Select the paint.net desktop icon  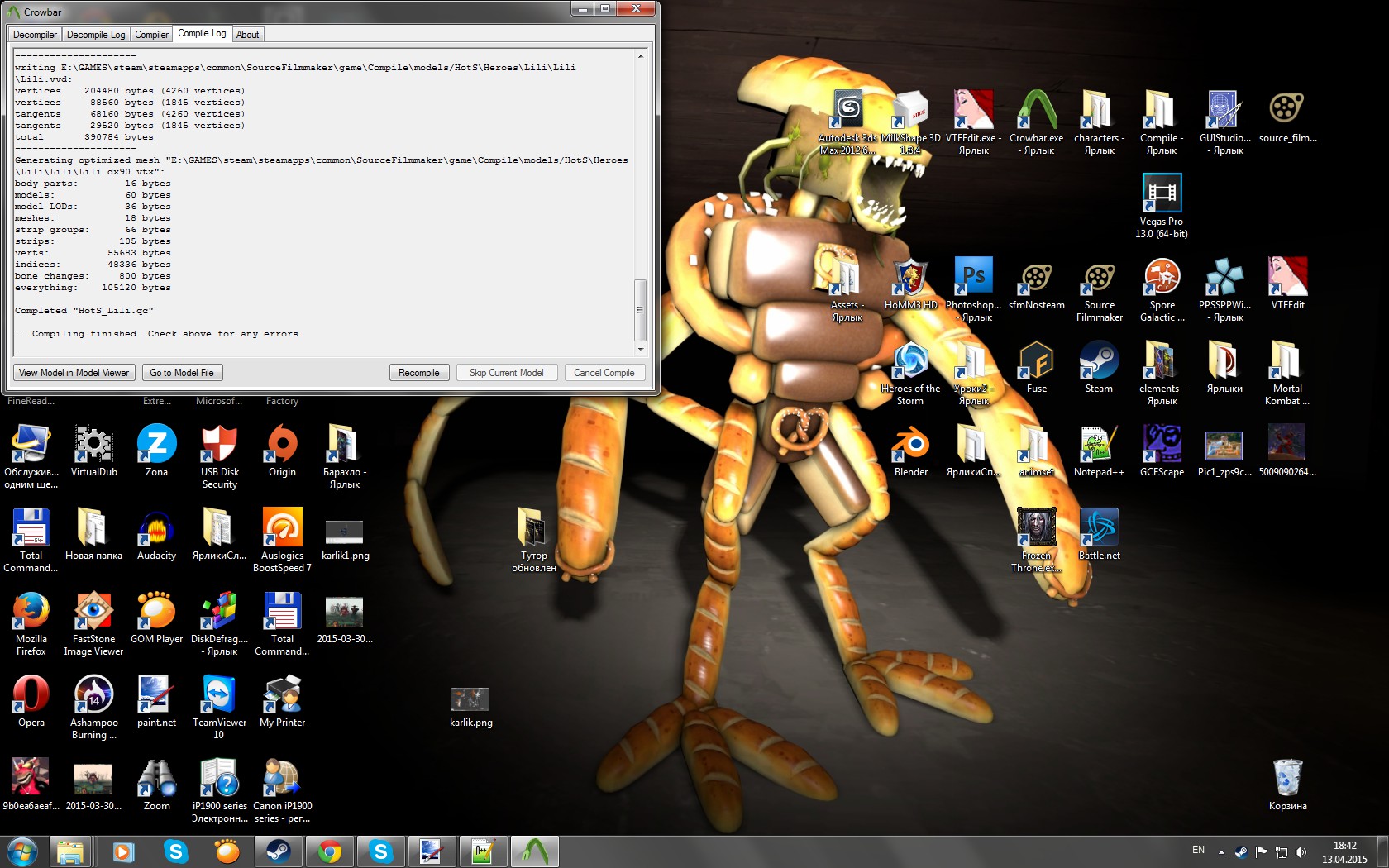(x=156, y=701)
